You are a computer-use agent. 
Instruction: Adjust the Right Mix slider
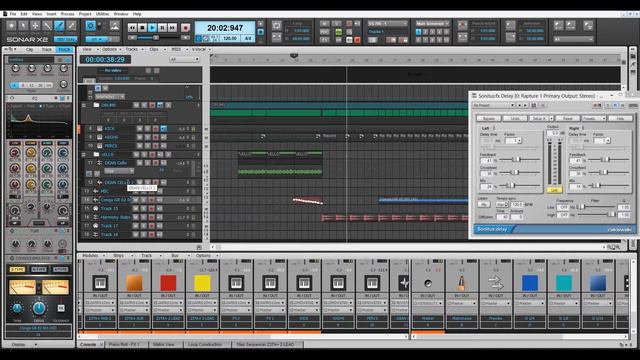coord(608,185)
